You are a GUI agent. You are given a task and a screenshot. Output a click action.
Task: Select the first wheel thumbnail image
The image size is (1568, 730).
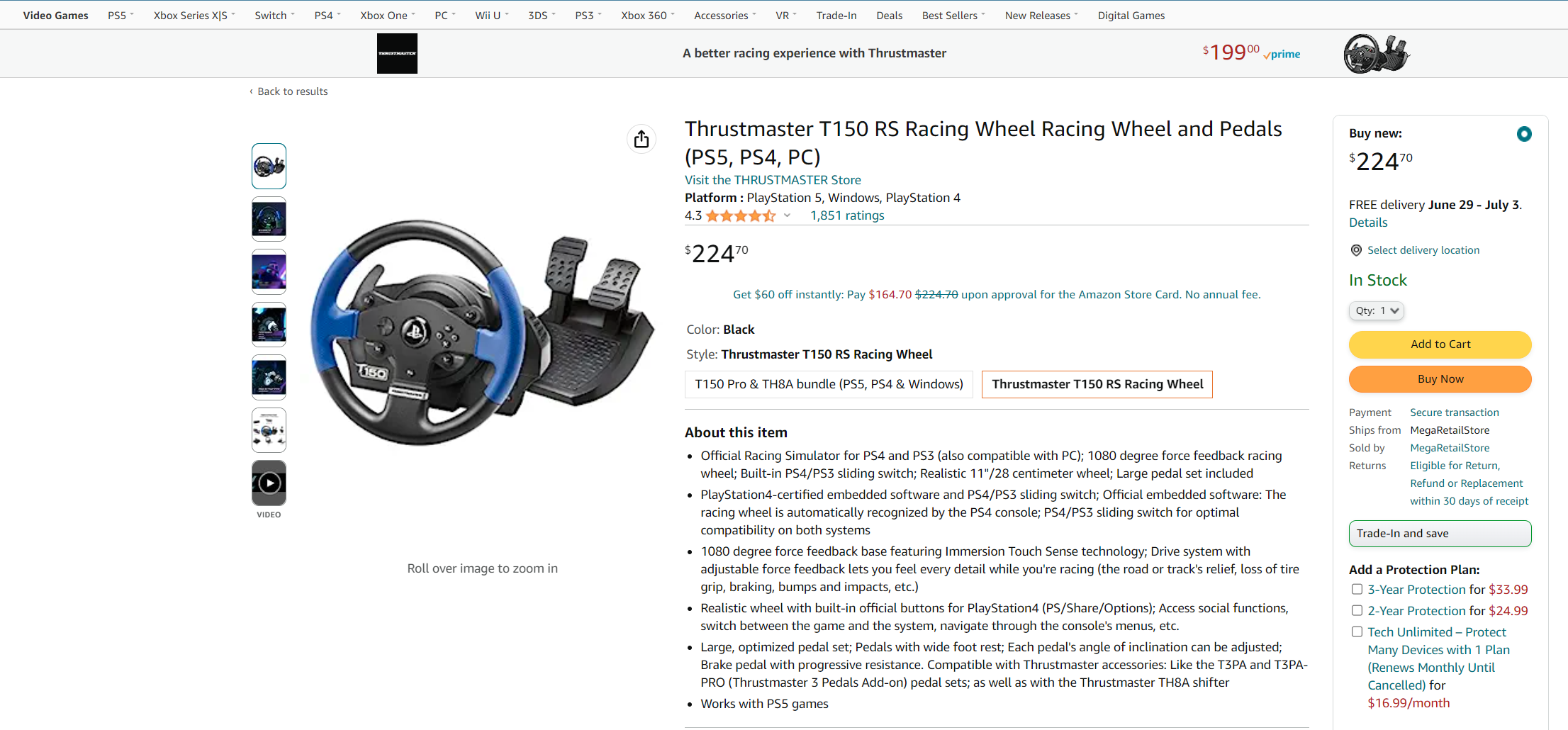269,167
